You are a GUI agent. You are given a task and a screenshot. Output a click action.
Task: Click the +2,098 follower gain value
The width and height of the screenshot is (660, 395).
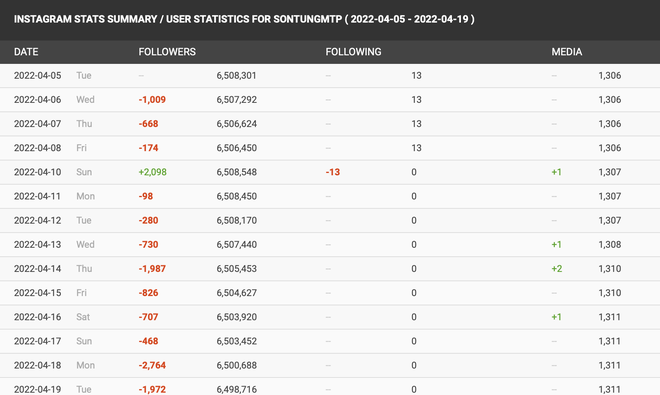[x=152, y=172]
